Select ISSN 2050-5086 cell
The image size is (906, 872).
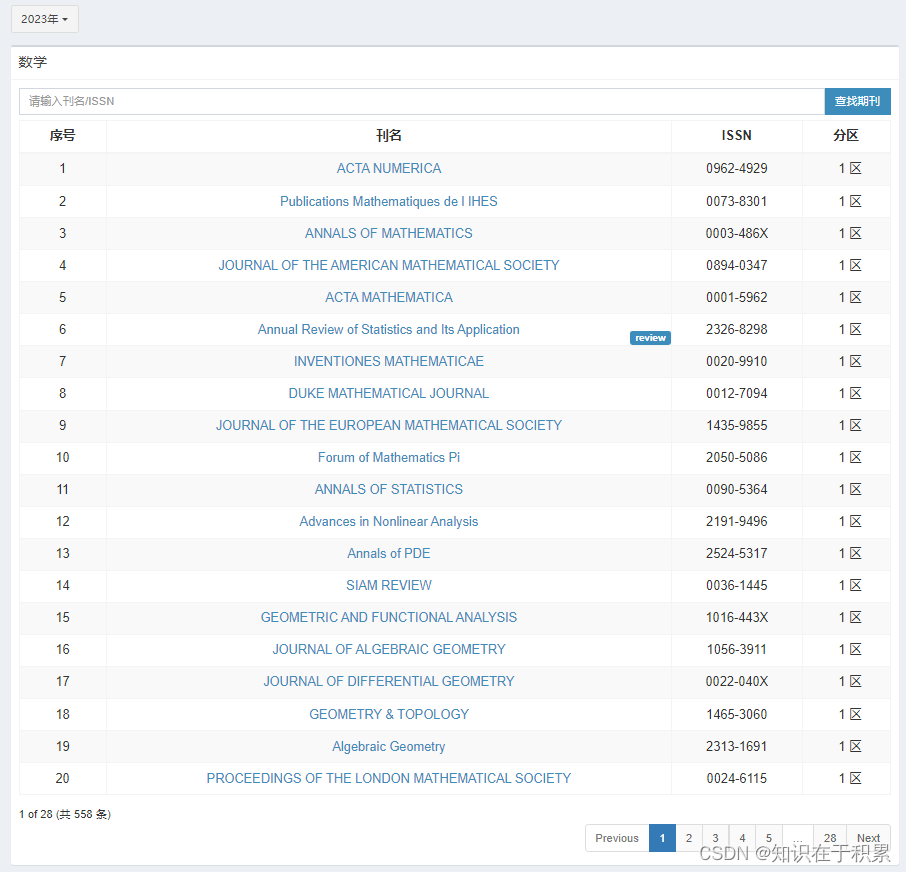737,457
